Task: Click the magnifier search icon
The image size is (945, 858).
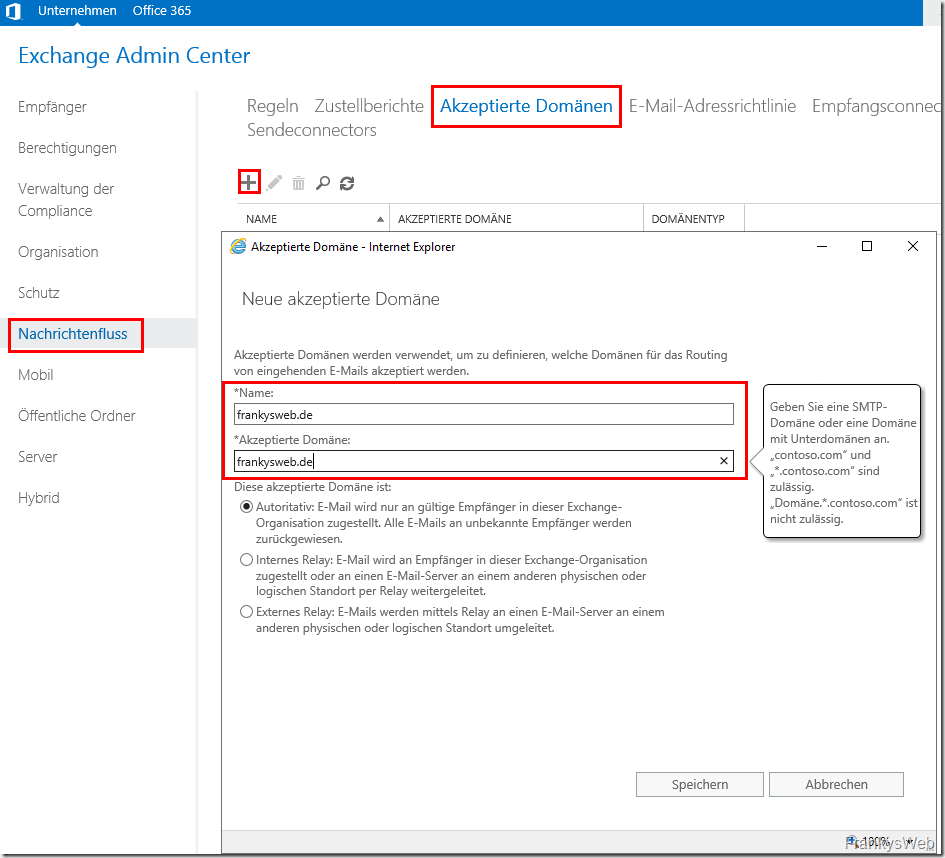Action: coord(322,183)
